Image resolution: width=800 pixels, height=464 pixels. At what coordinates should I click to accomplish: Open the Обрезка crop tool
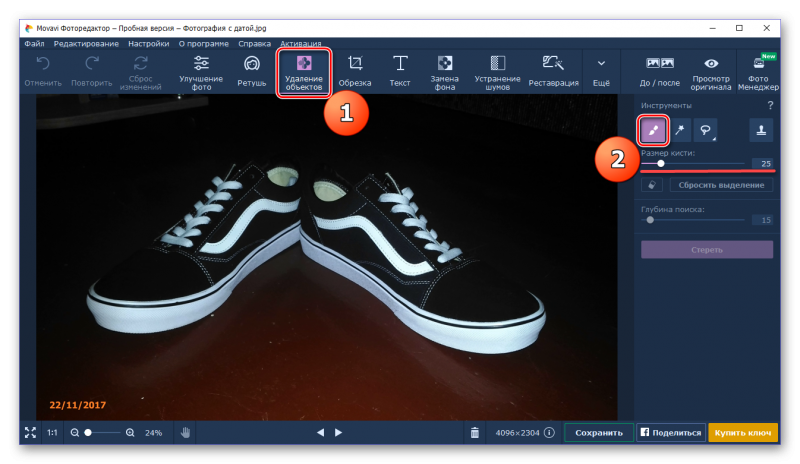click(x=354, y=71)
